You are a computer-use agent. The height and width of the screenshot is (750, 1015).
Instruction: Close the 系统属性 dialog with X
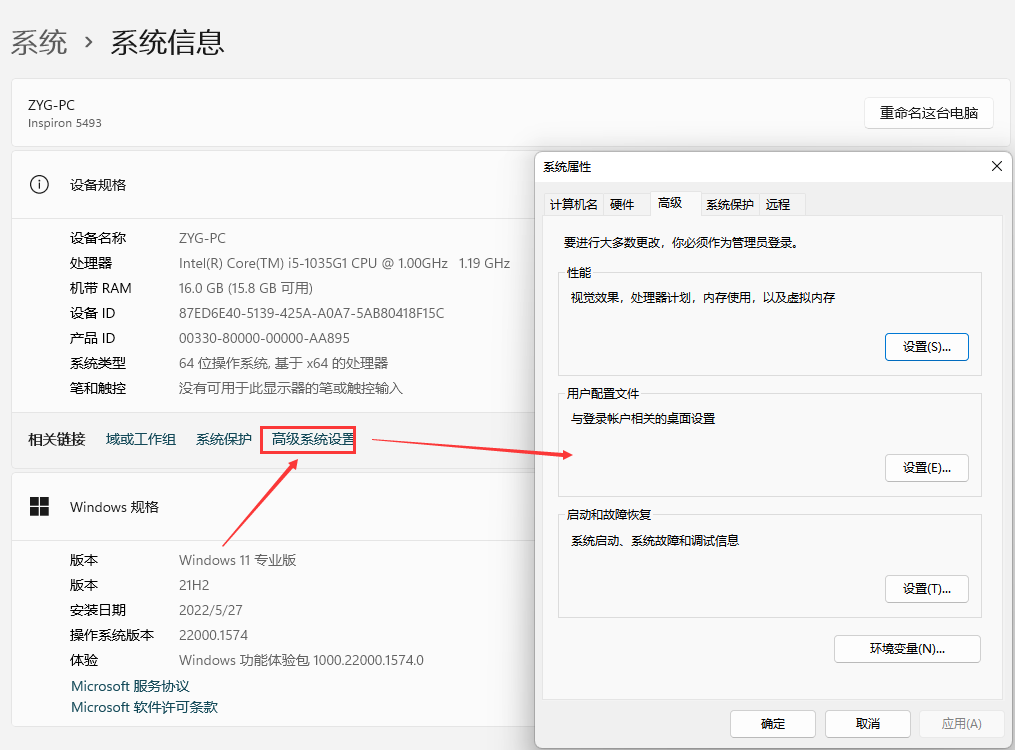click(x=997, y=166)
